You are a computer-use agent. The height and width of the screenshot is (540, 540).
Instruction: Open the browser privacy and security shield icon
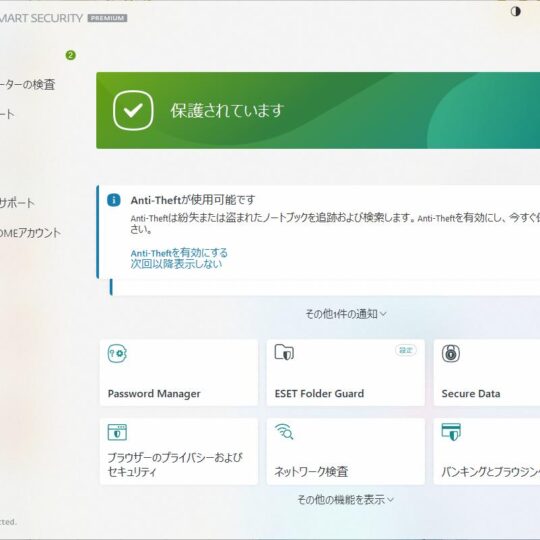117,432
